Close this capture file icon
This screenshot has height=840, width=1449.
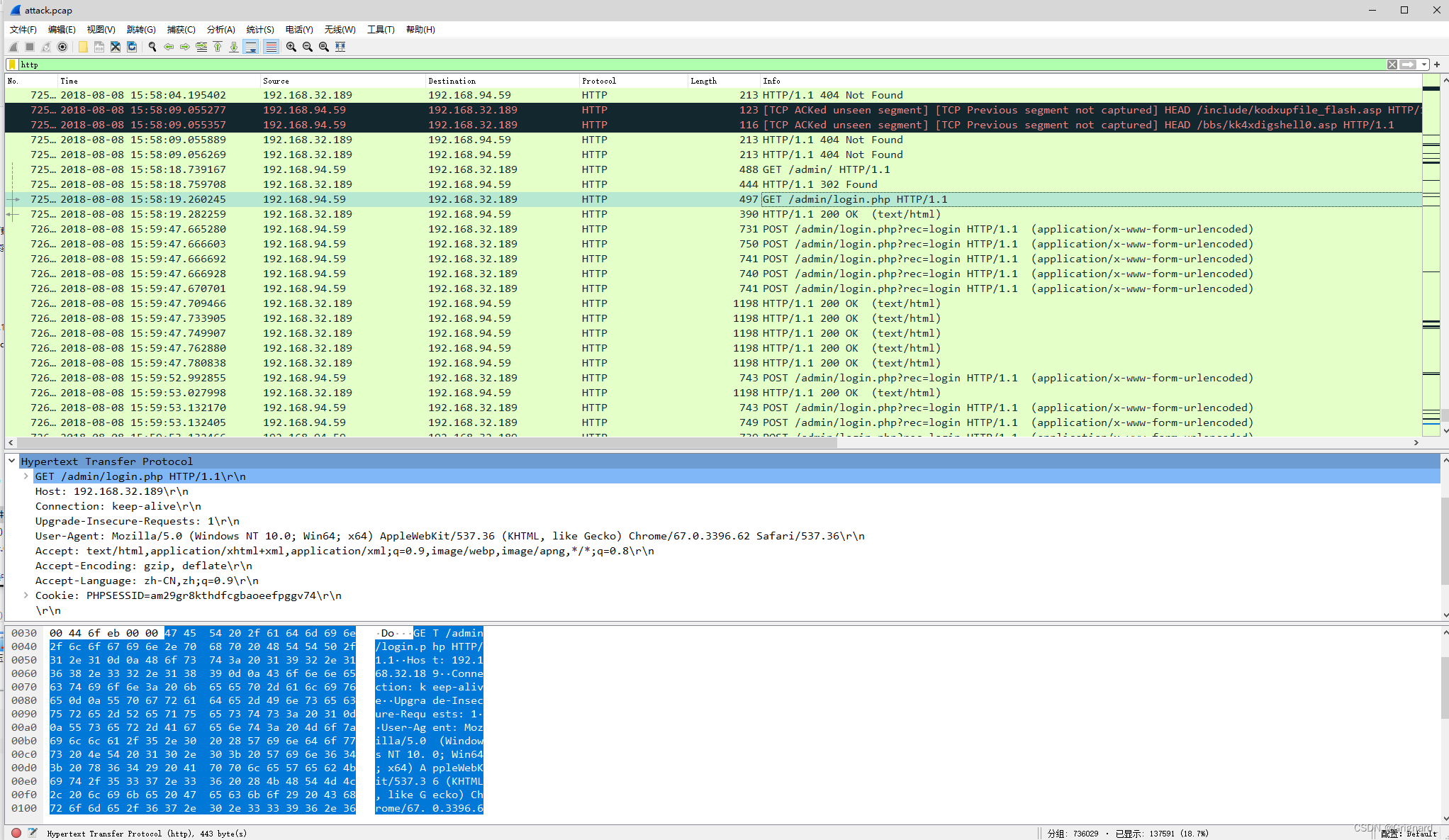[x=116, y=47]
